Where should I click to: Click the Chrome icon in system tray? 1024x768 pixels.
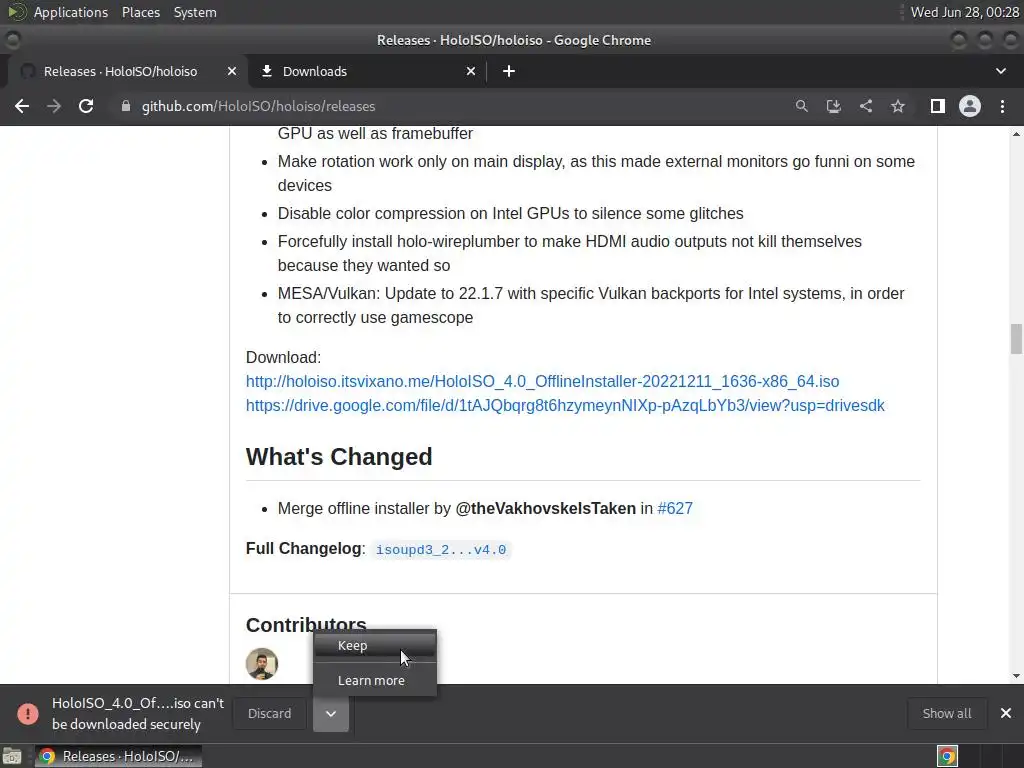tap(947, 756)
